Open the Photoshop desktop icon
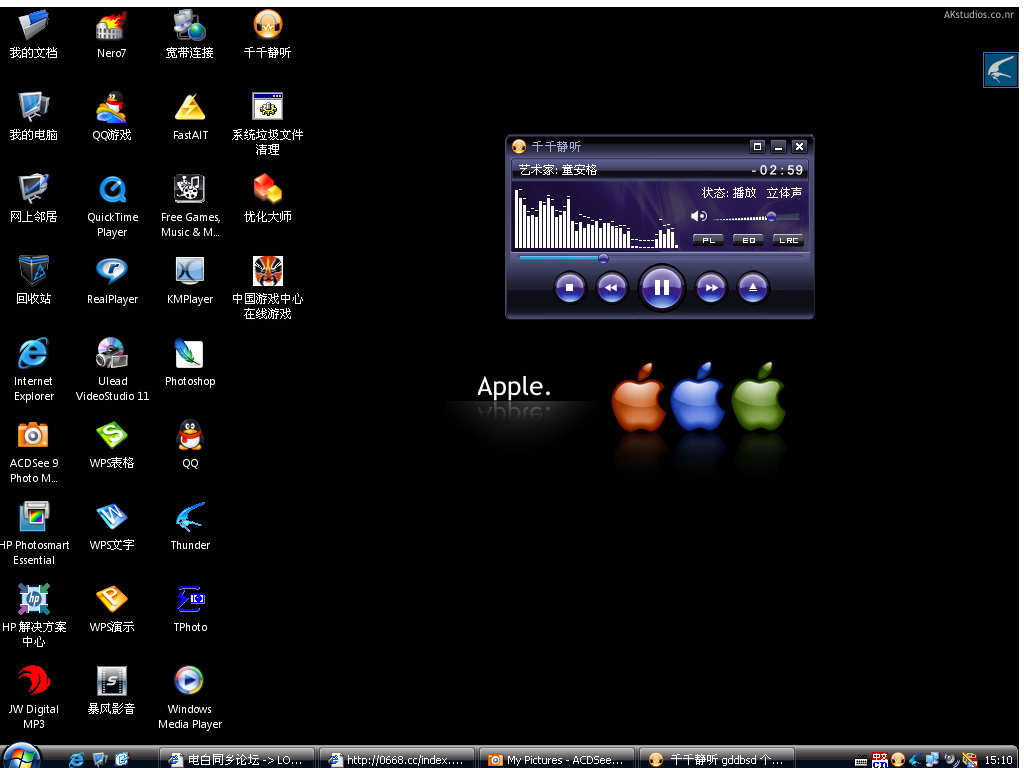The width and height of the screenshot is (1024, 768). point(189,355)
